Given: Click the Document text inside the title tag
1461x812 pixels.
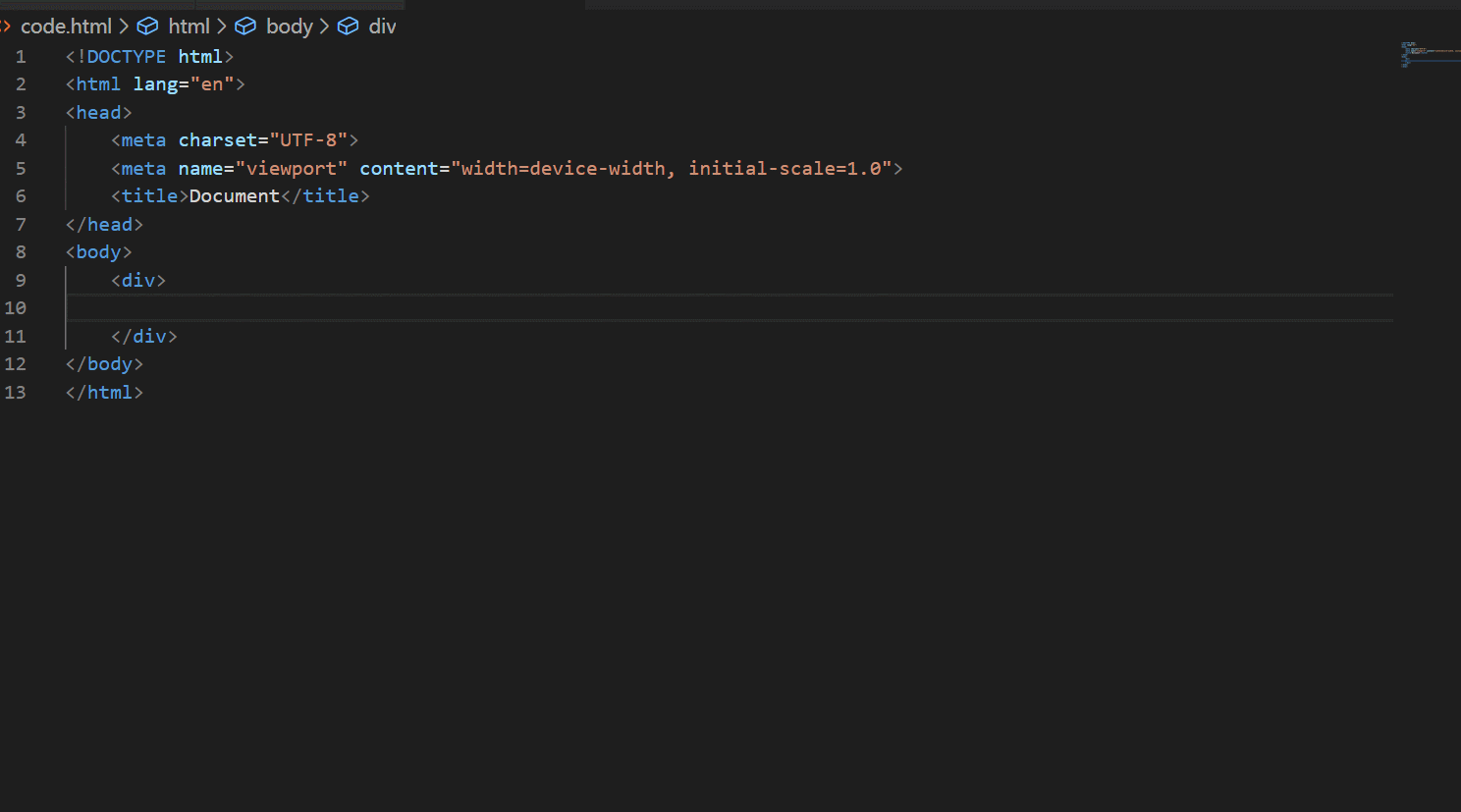Looking at the screenshot, I should [234, 195].
